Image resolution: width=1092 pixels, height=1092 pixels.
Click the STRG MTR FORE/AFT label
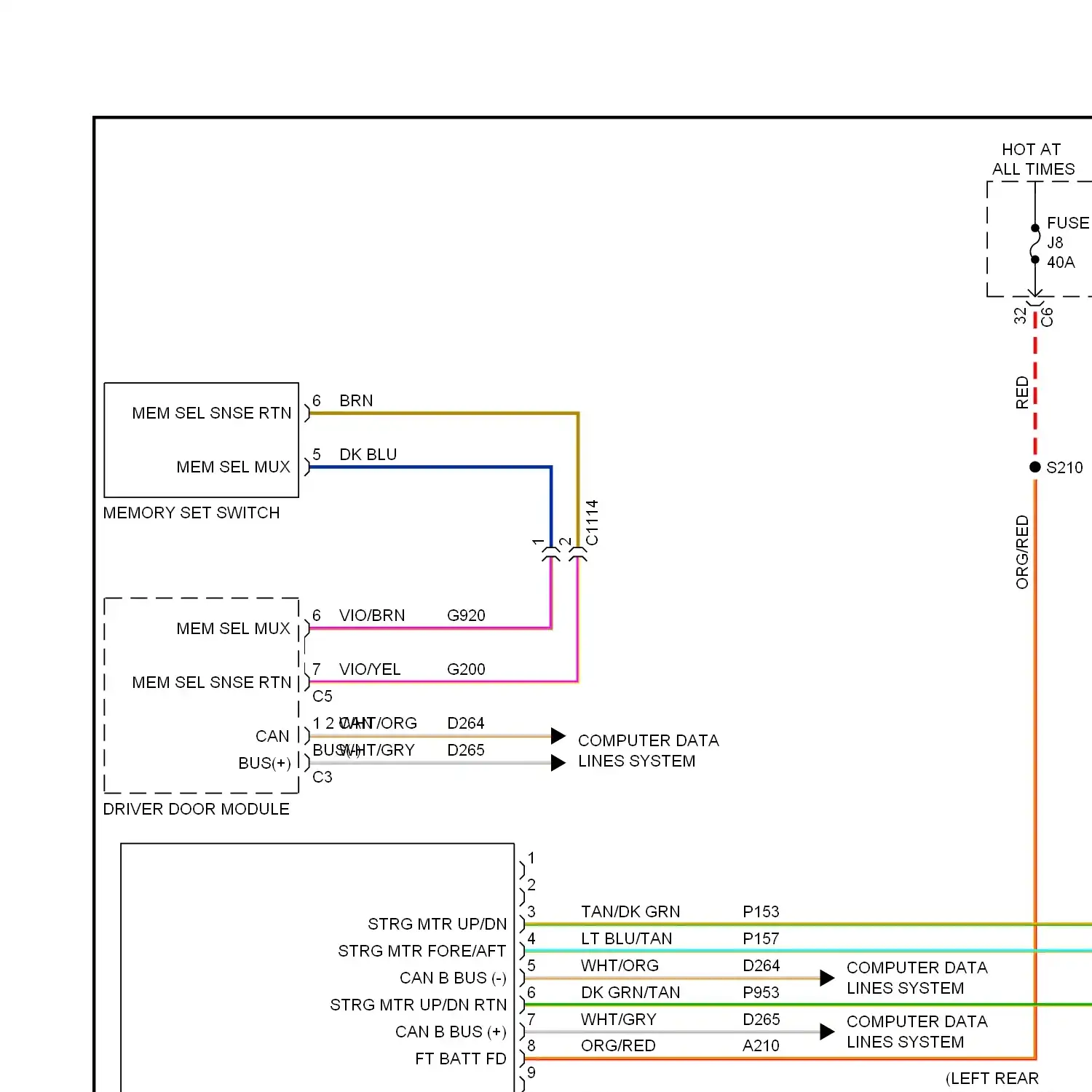point(422,951)
